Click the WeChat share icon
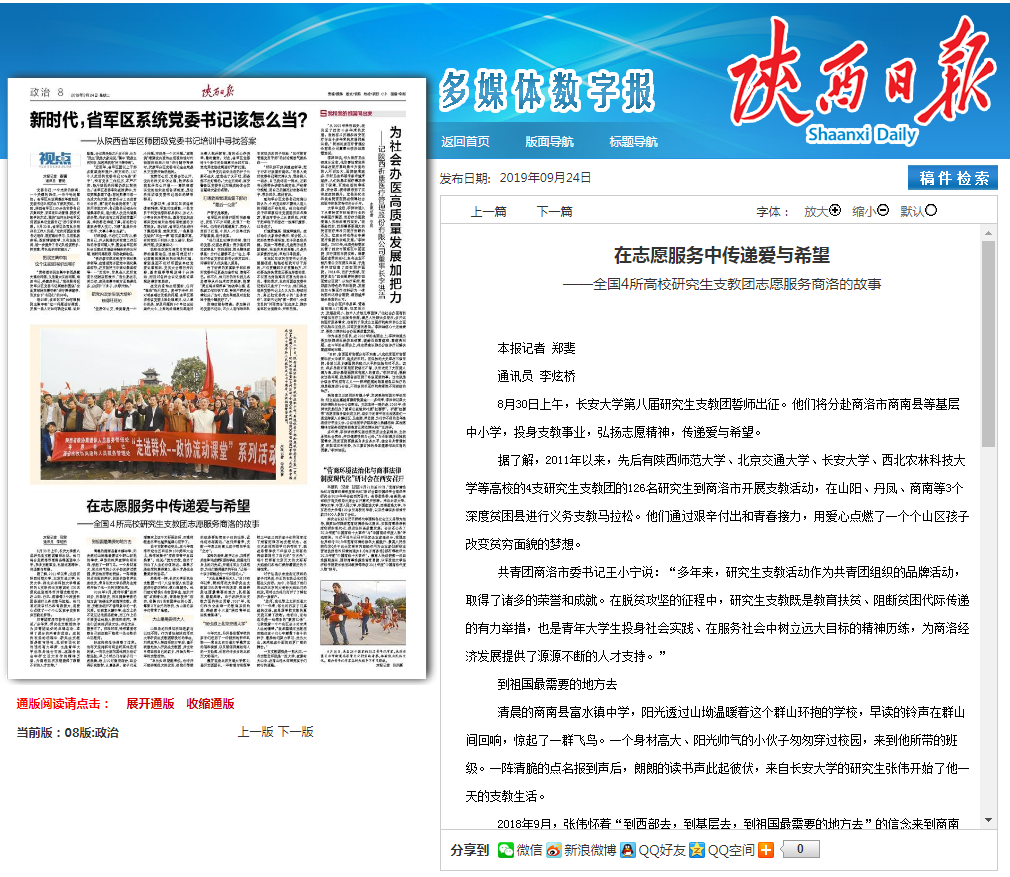The image size is (1010, 877). coord(506,850)
